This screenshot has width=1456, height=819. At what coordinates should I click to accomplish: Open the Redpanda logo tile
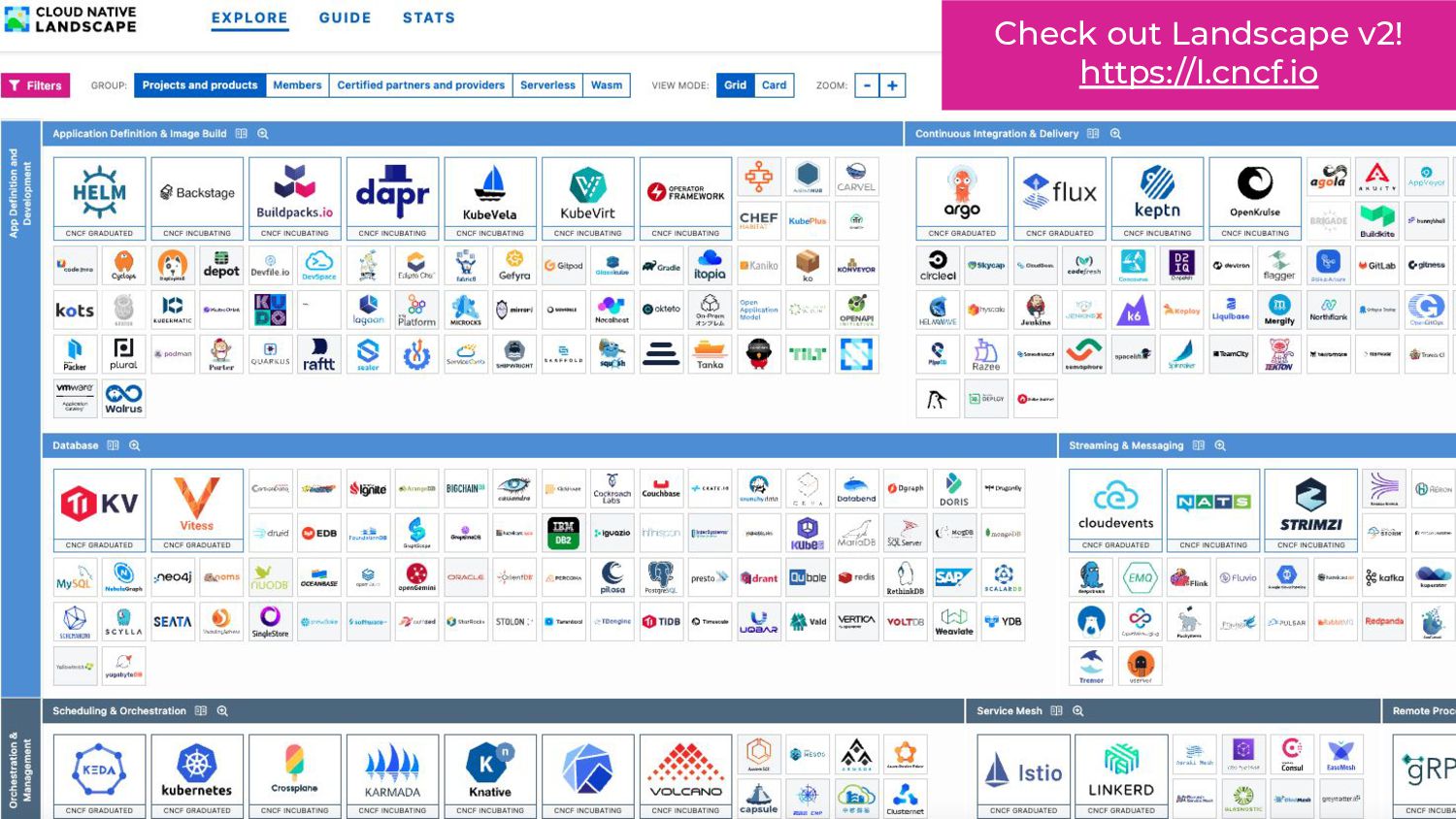[1384, 622]
